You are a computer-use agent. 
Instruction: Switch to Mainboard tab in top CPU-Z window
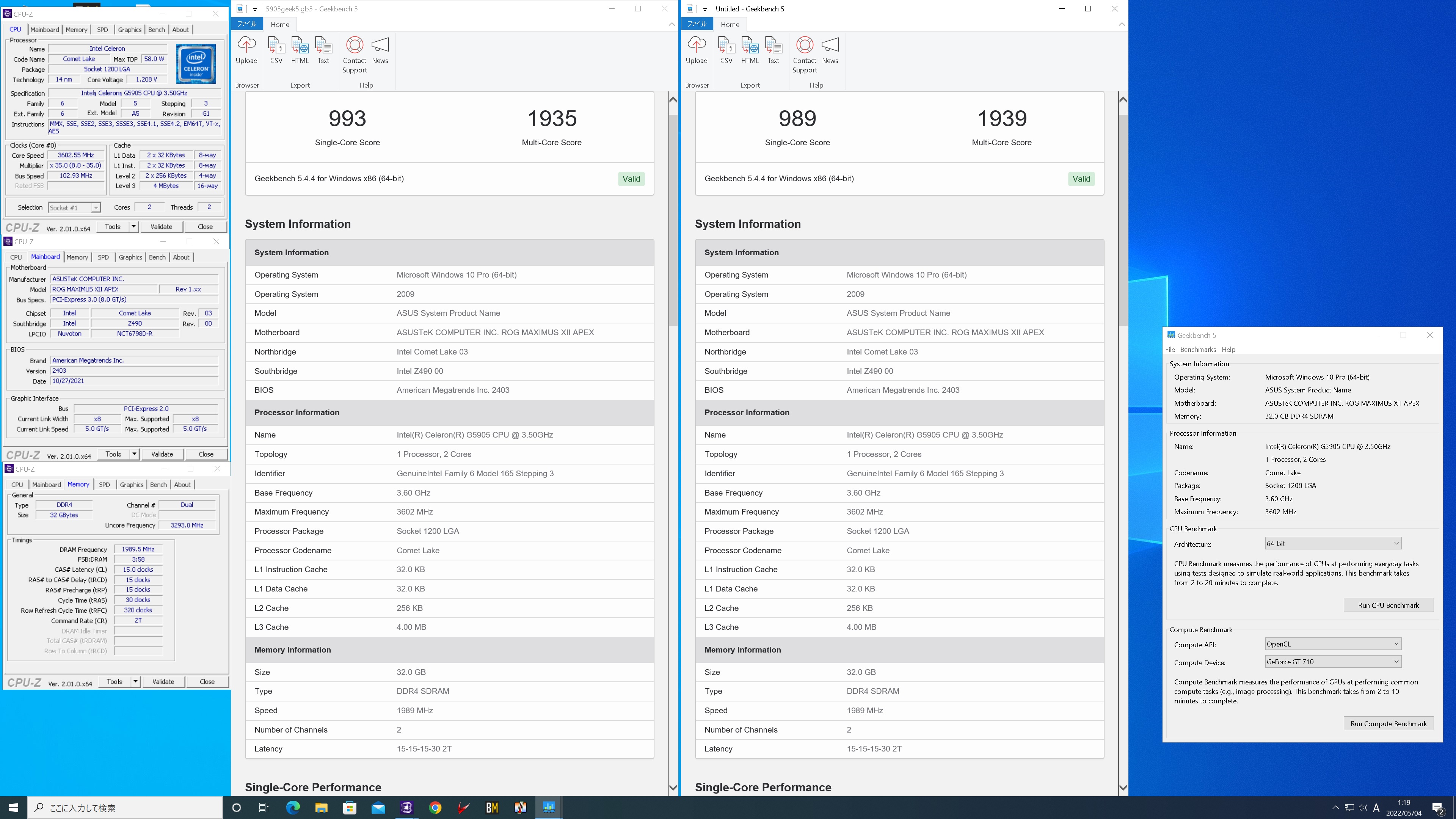[x=45, y=30]
